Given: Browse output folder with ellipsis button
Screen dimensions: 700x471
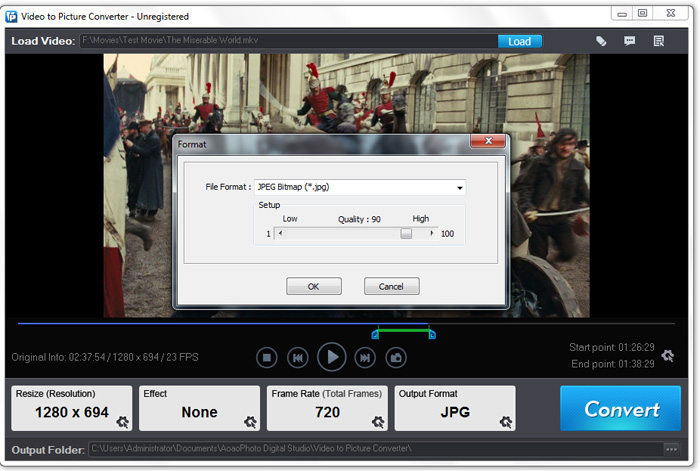Looking at the screenshot, I should 671,449.
